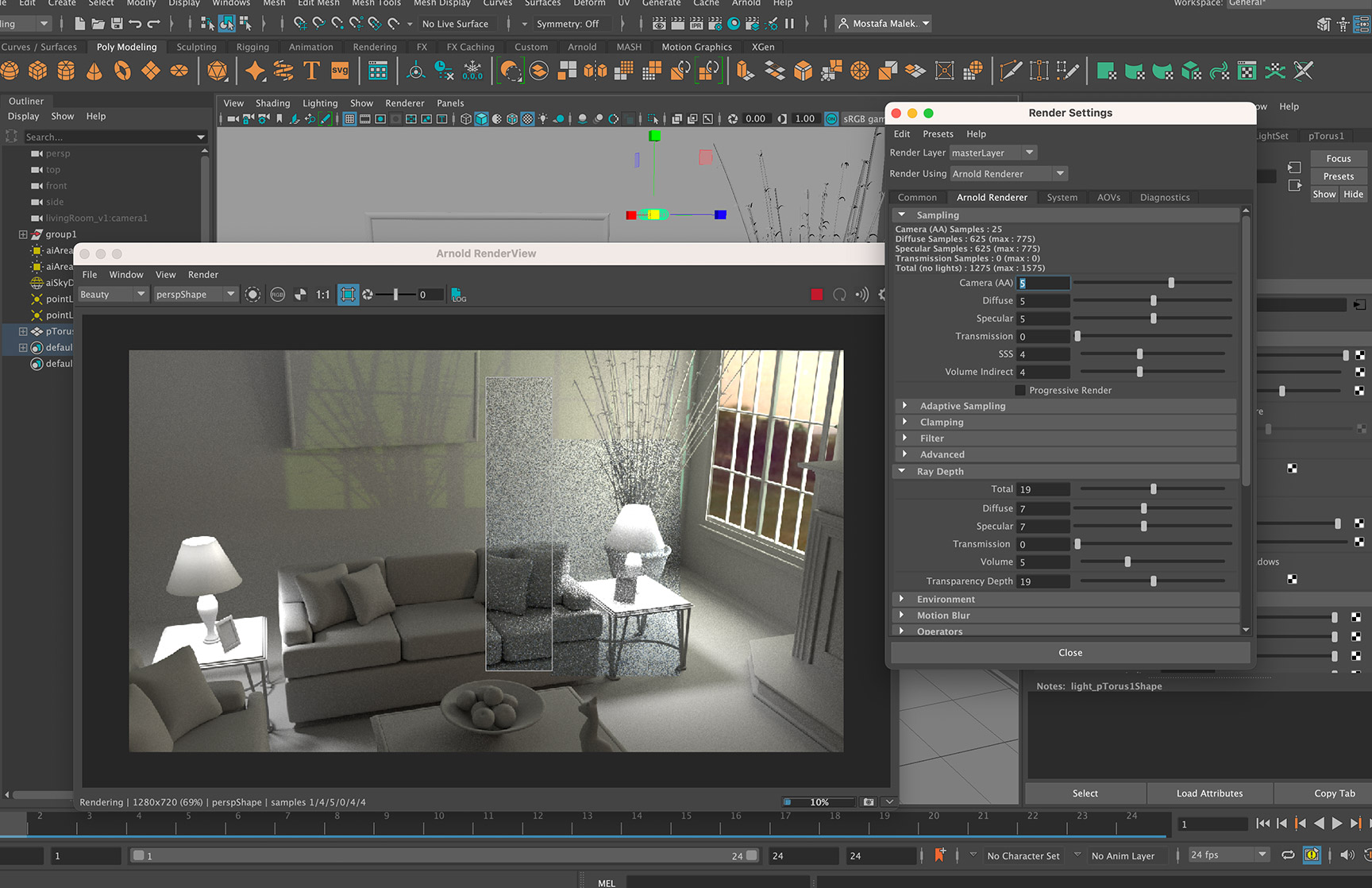Open the perspShape camera dropdown in RenderView
1372x888 pixels.
[x=229, y=294]
